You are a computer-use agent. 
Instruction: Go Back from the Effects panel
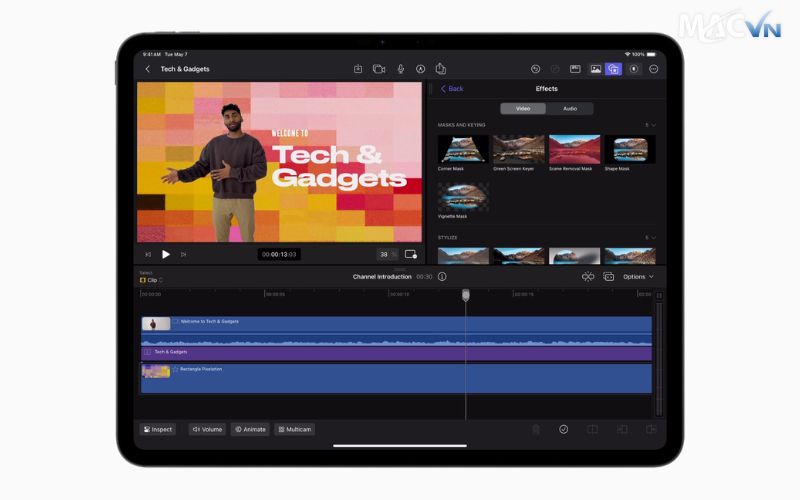[452, 88]
